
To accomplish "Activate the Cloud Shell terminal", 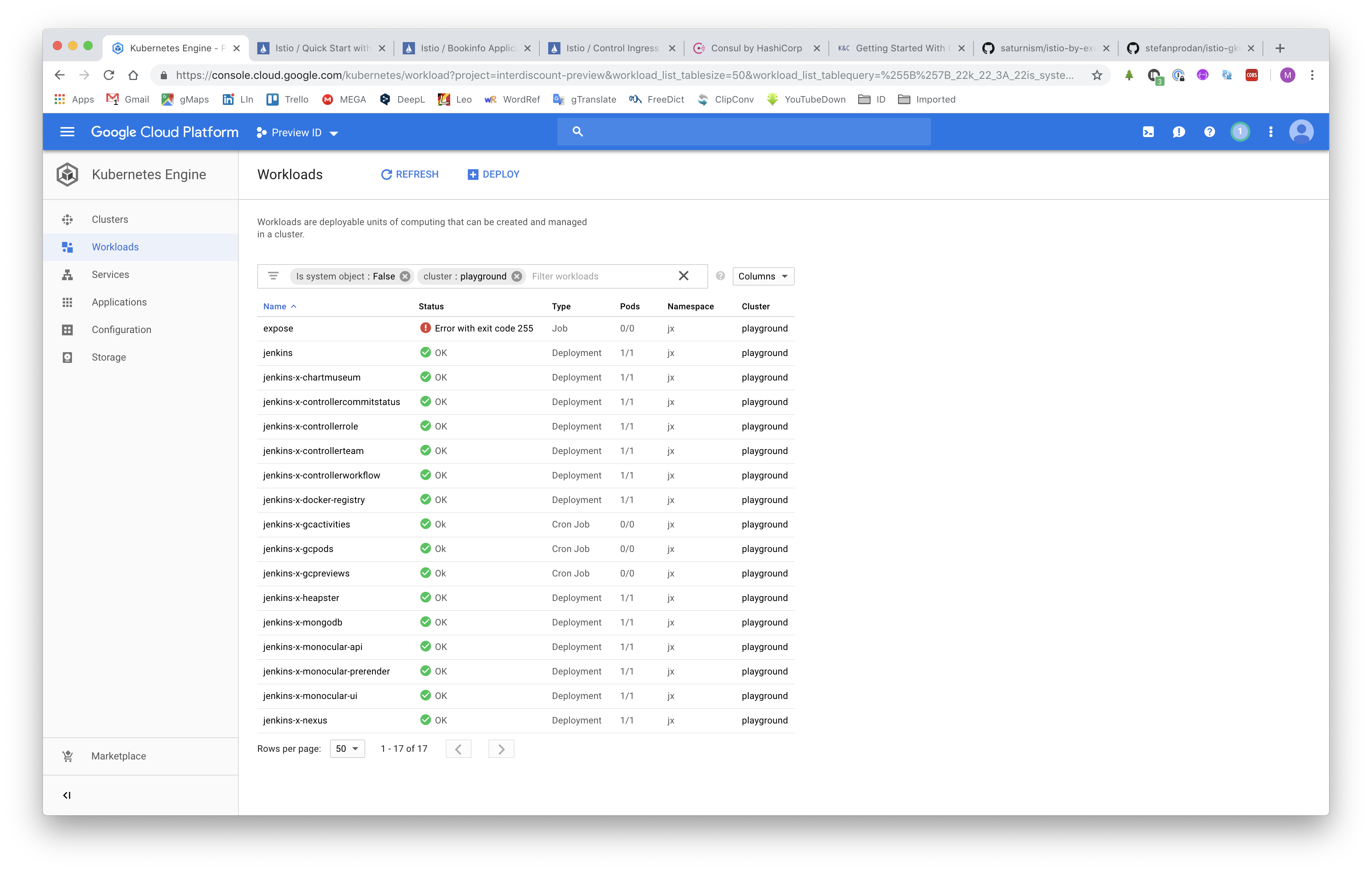I will (1149, 132).
